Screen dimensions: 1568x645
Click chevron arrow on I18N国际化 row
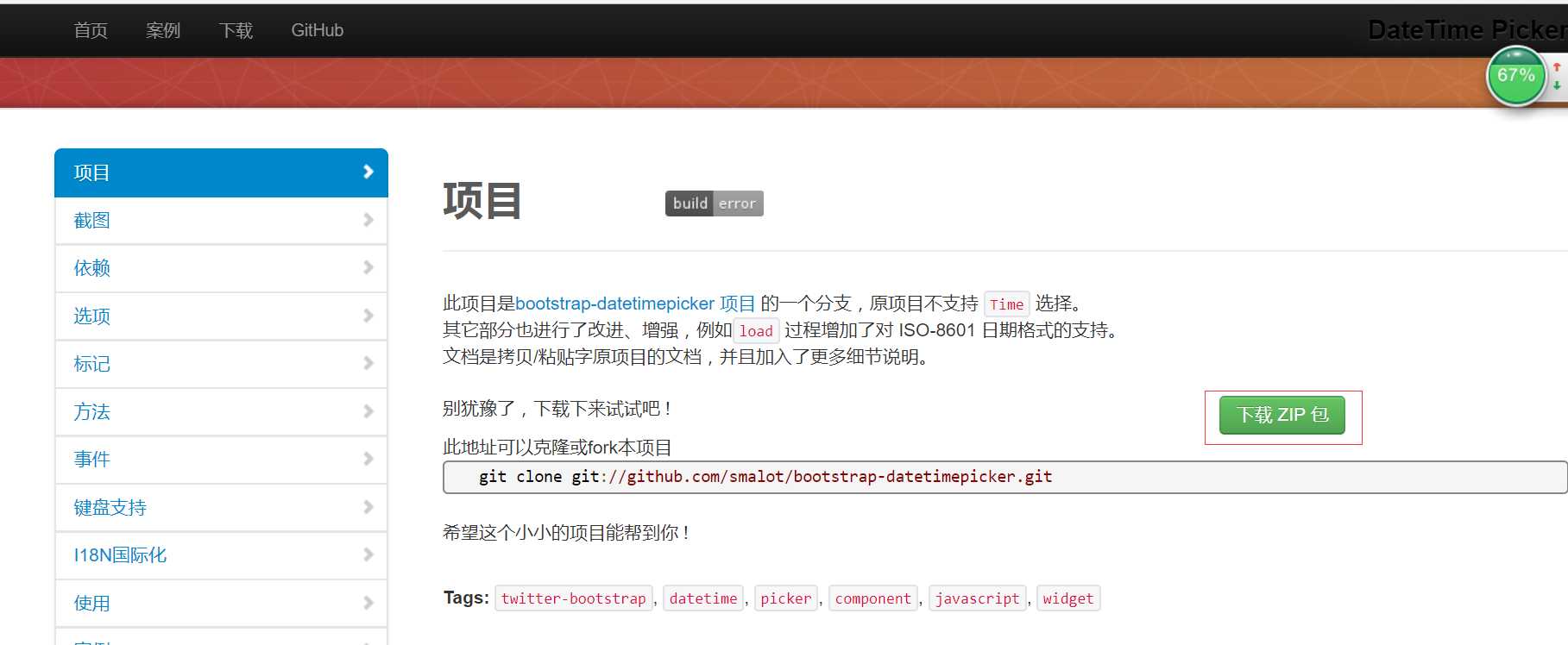coord(368,554)
